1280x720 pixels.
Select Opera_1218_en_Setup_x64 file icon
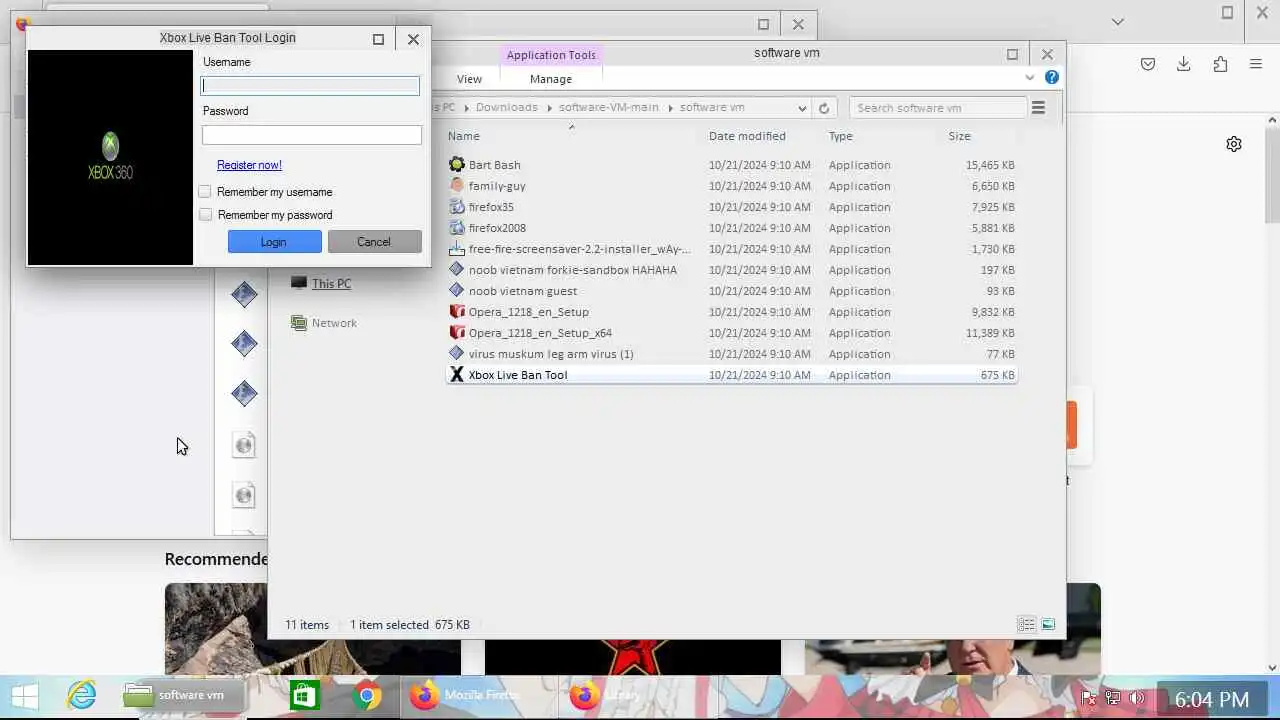[457, 333]
